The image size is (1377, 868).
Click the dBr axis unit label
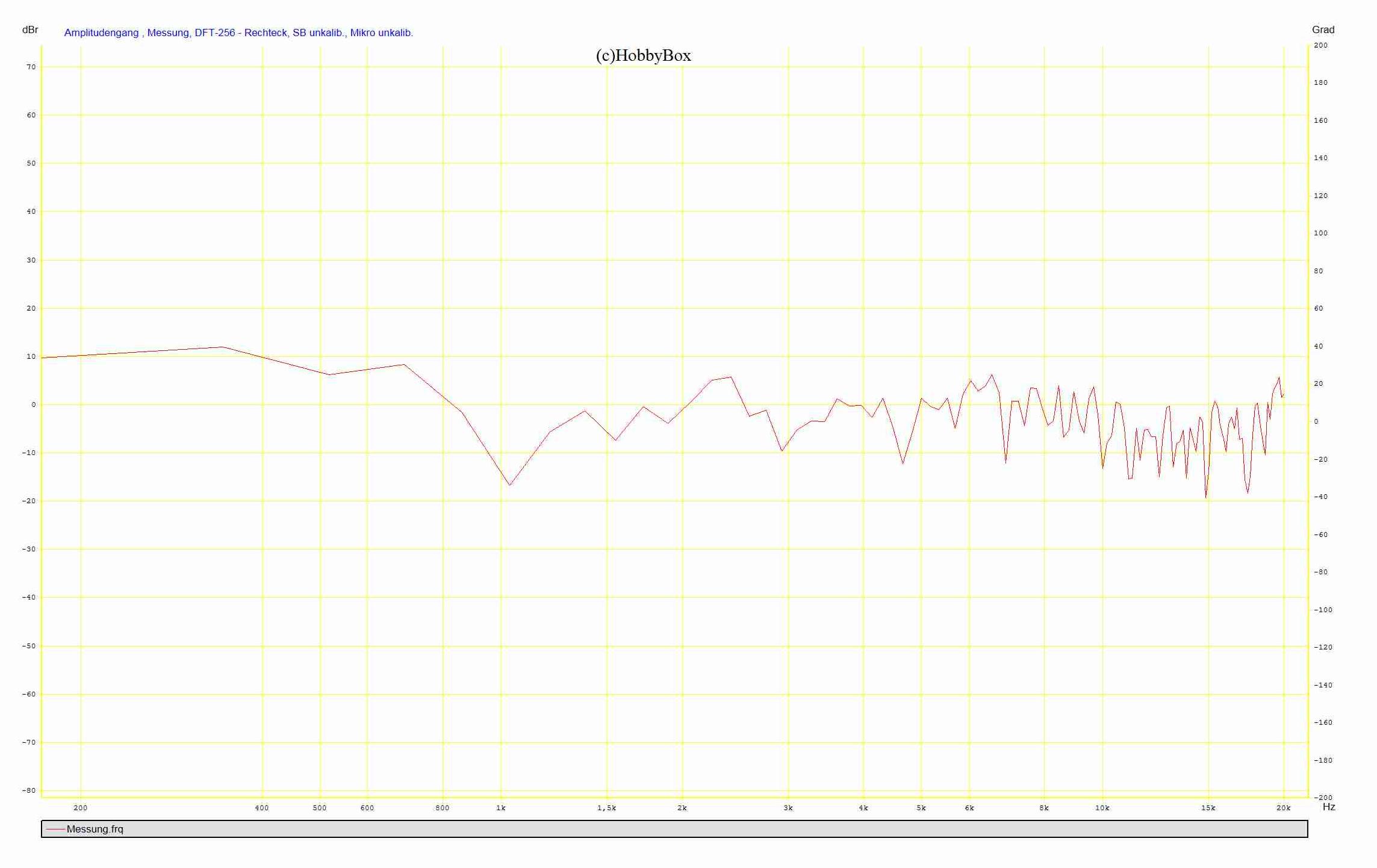click(x=30, y=29)
